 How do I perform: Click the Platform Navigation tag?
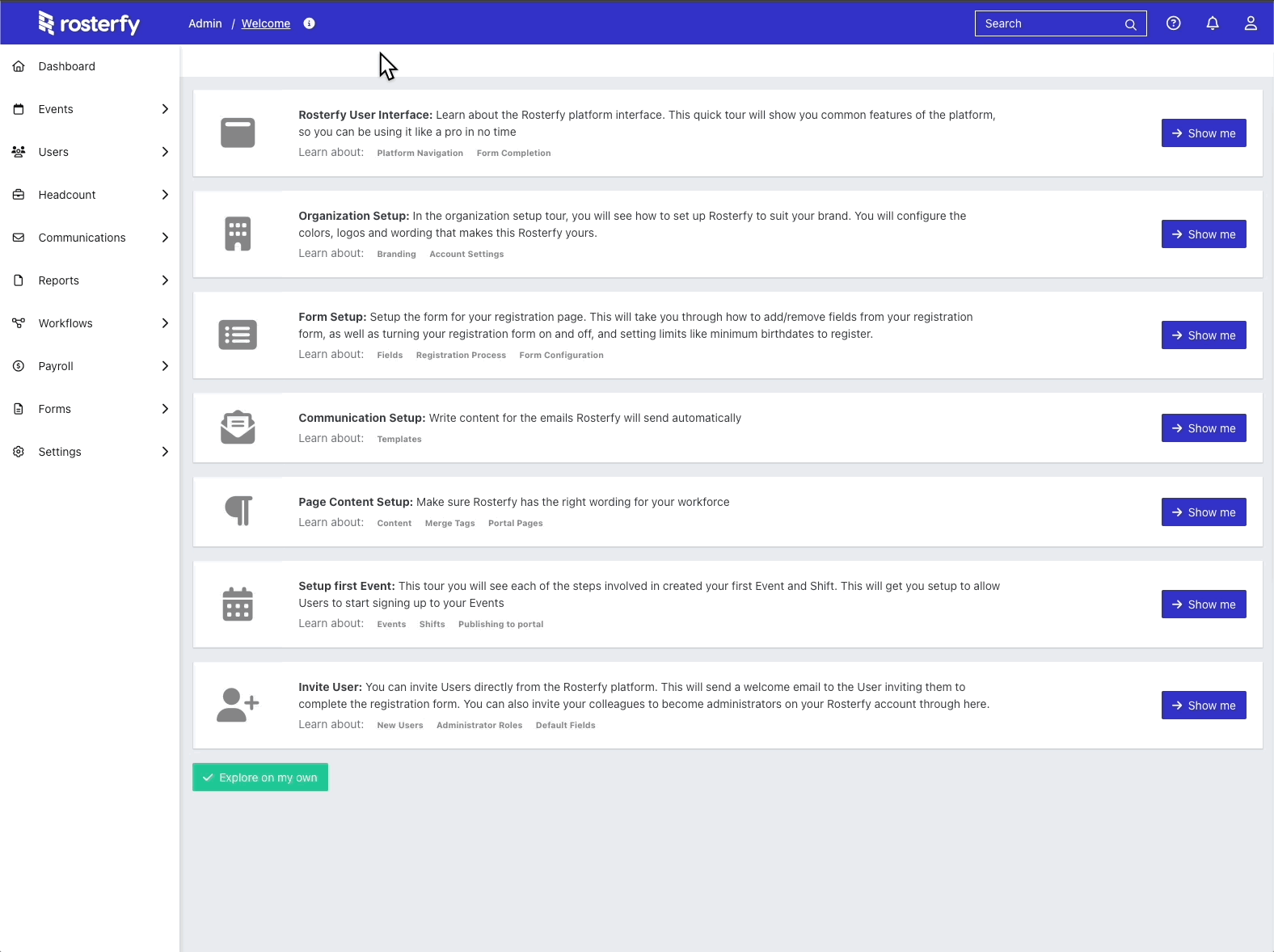[x=420, y=153]
